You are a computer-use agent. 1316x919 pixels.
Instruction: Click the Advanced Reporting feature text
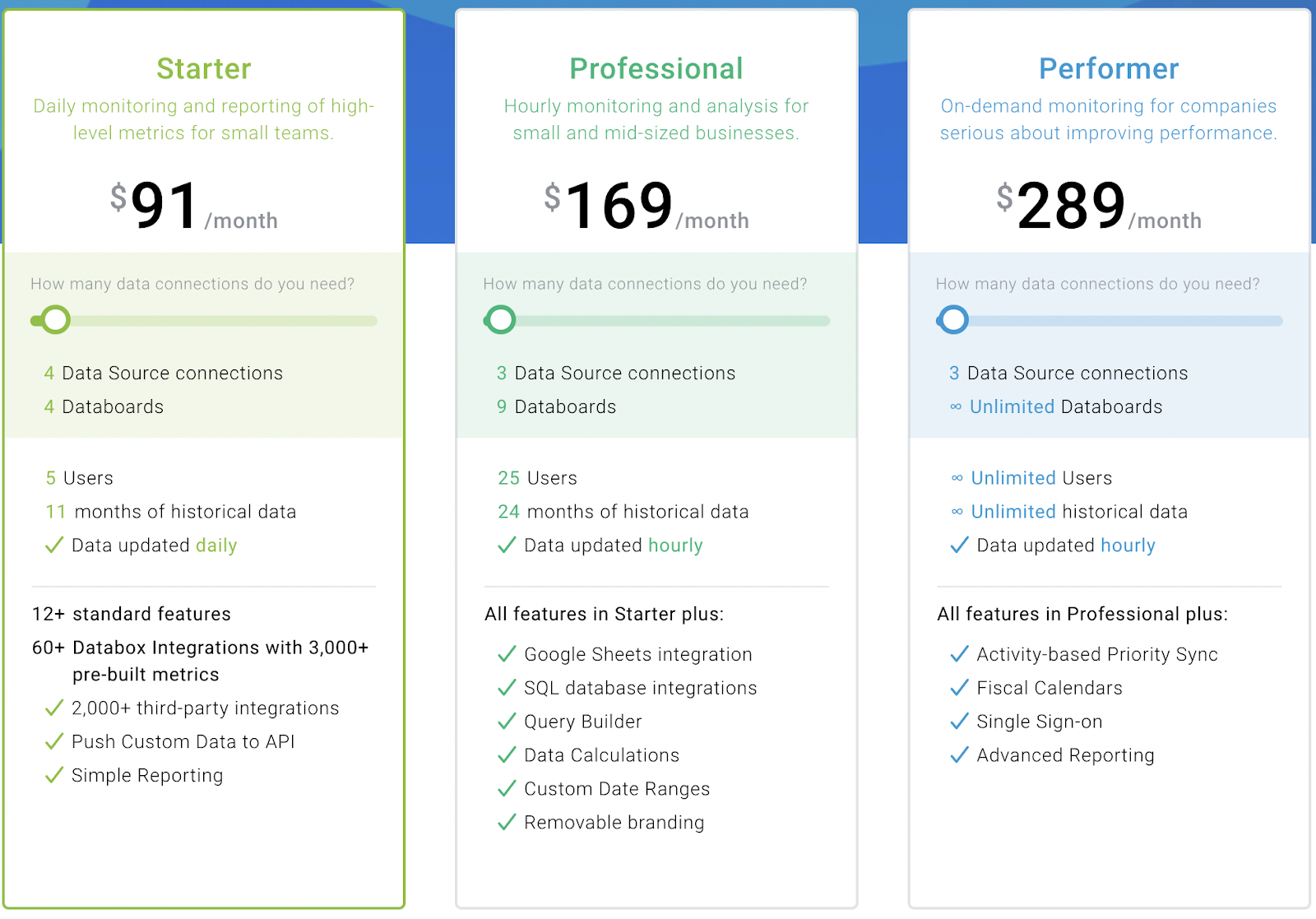click(1065, 755)
